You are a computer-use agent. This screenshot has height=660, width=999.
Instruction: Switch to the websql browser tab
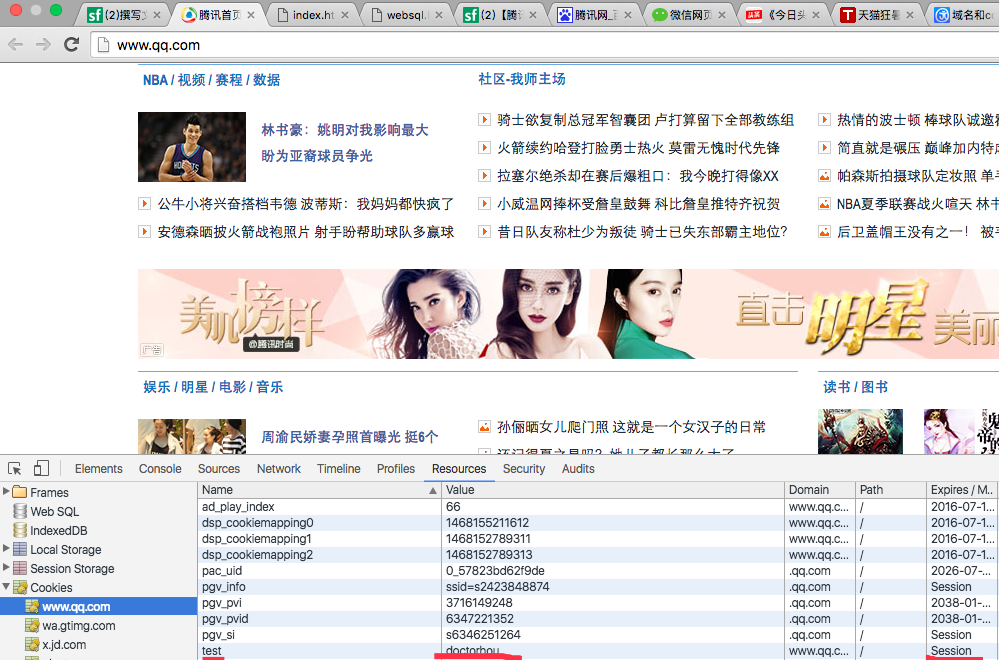point(406,15)
